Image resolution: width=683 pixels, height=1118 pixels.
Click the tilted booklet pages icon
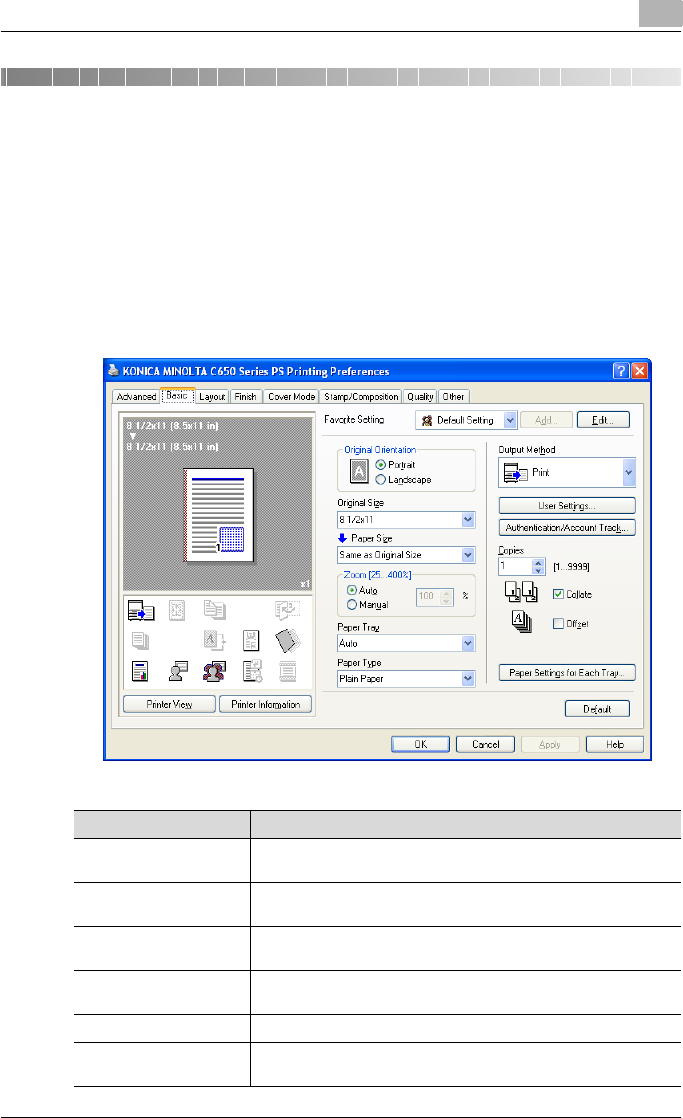tap(289, 641)
